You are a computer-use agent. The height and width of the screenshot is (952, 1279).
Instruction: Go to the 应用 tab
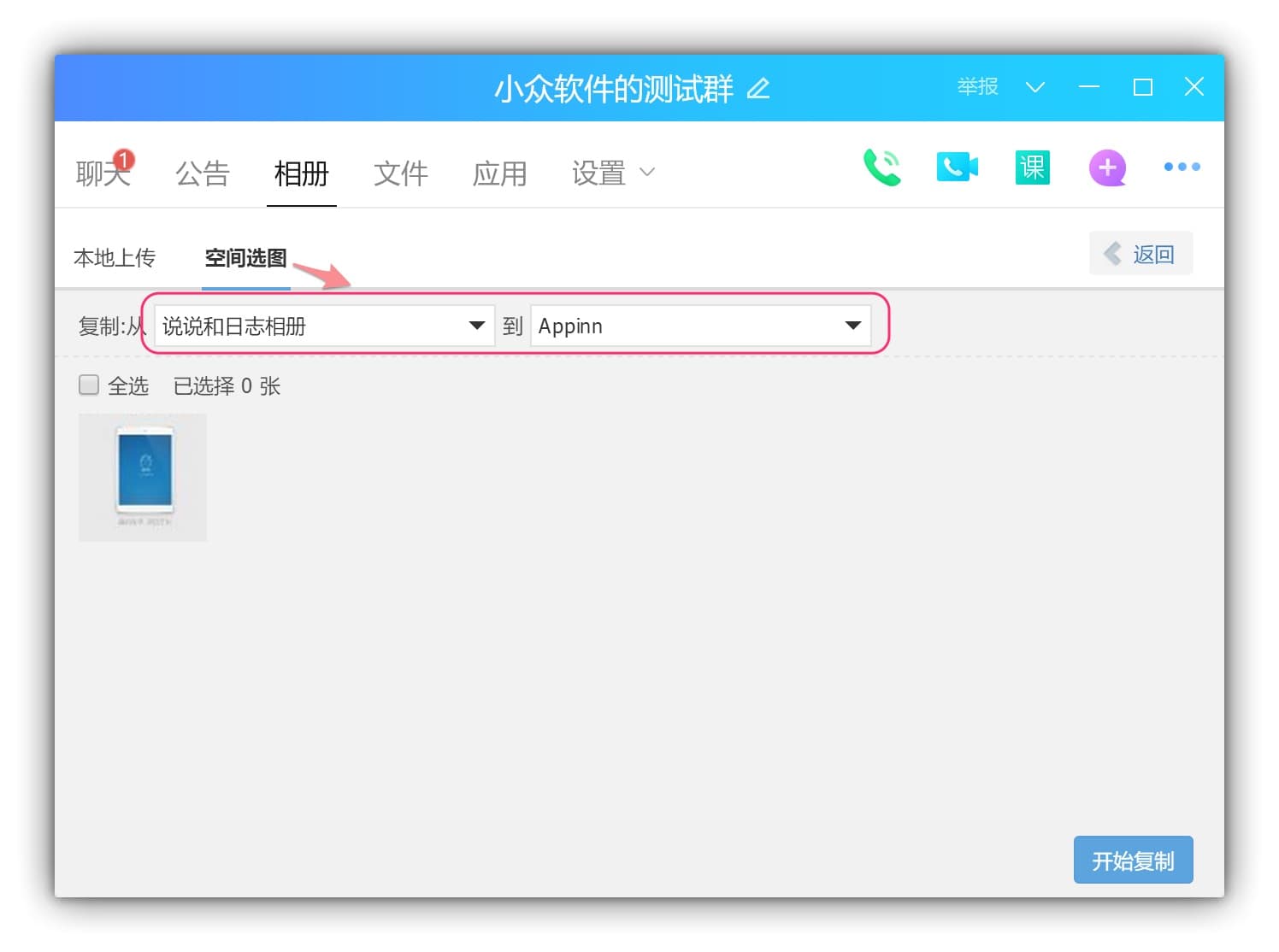tap(499, 173)
